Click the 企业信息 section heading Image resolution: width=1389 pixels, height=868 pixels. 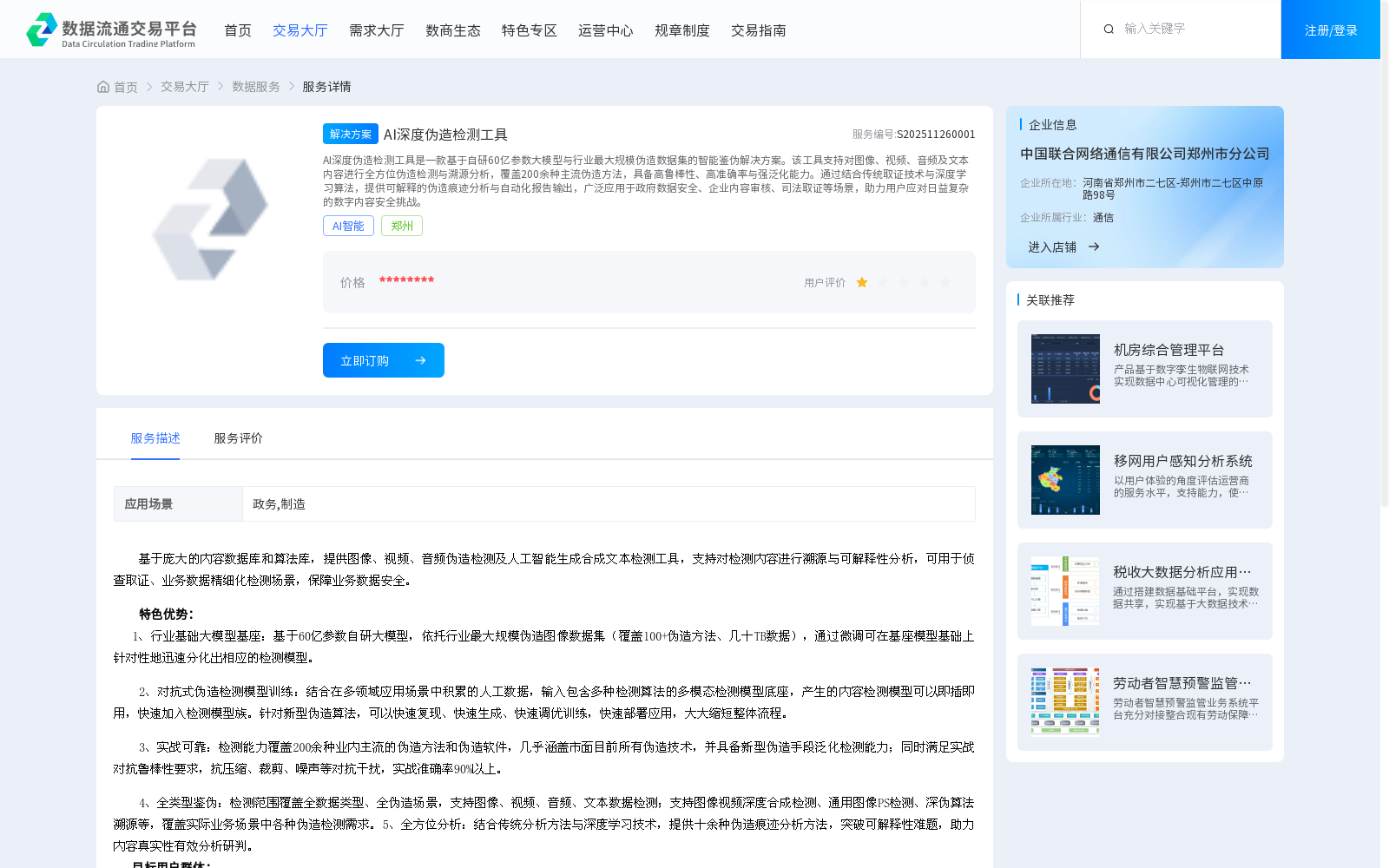(x=1052, y=125)
